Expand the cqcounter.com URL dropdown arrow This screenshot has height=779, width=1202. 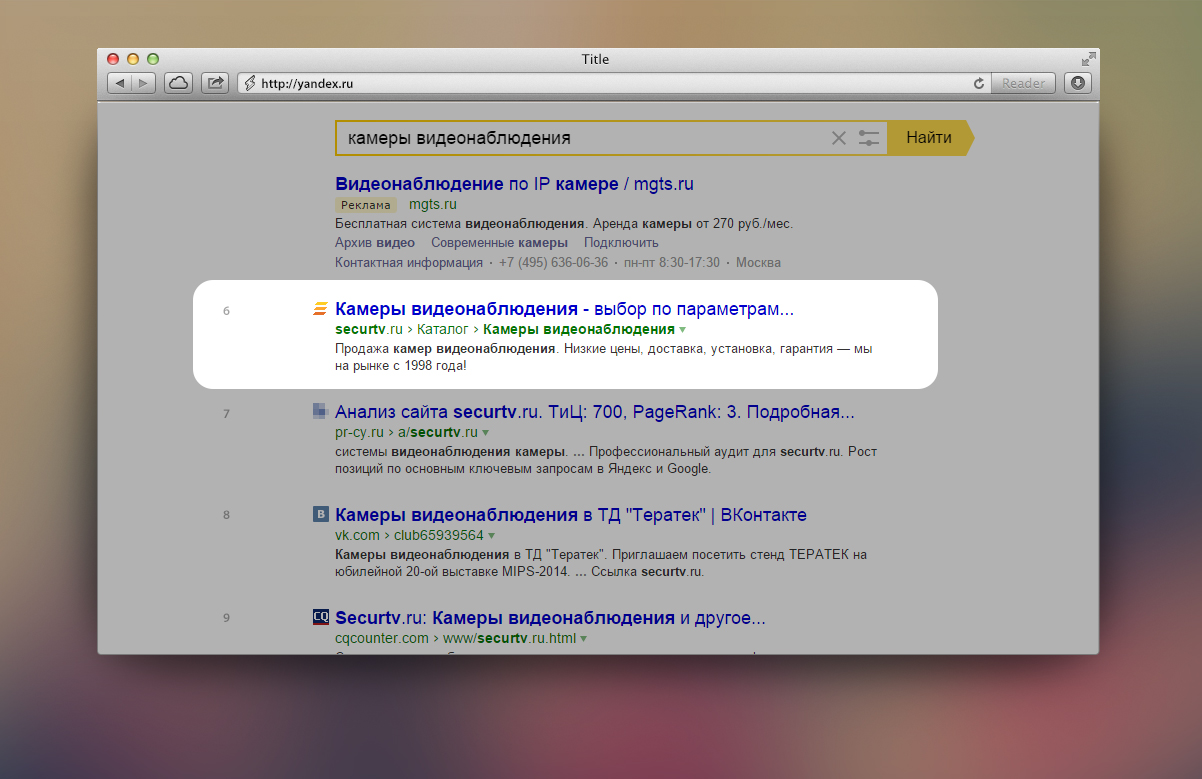pyautogui.click(x=583, y=638)
